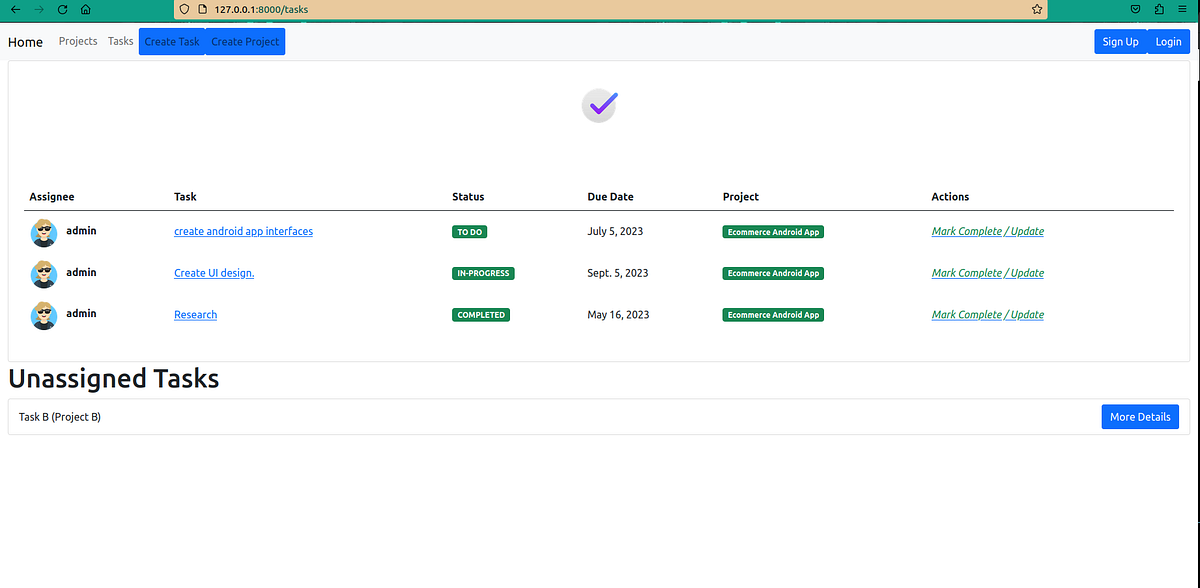This screenshot has height=588, width=1200.
Task: Mark the Research task complete
Action: click(966, 314)
